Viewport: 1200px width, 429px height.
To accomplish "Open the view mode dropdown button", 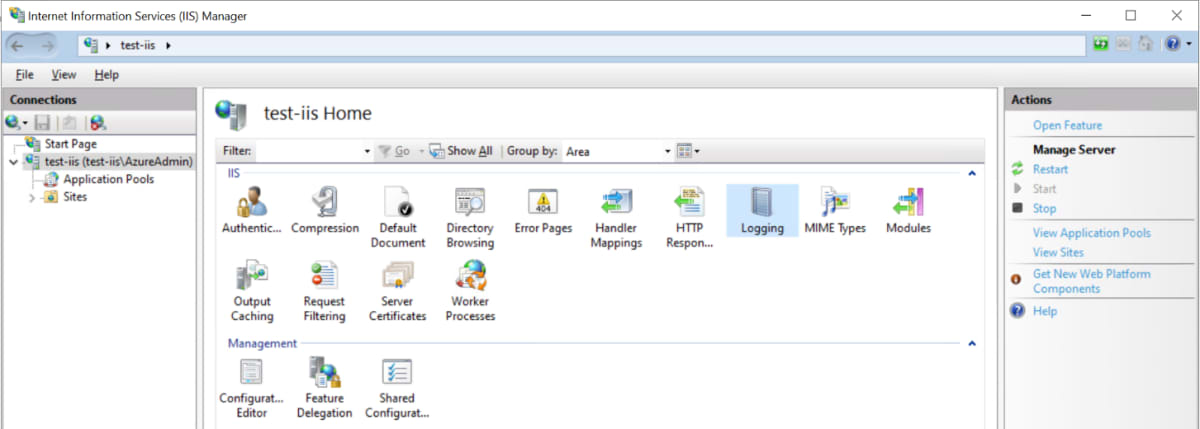I will 688,151.
